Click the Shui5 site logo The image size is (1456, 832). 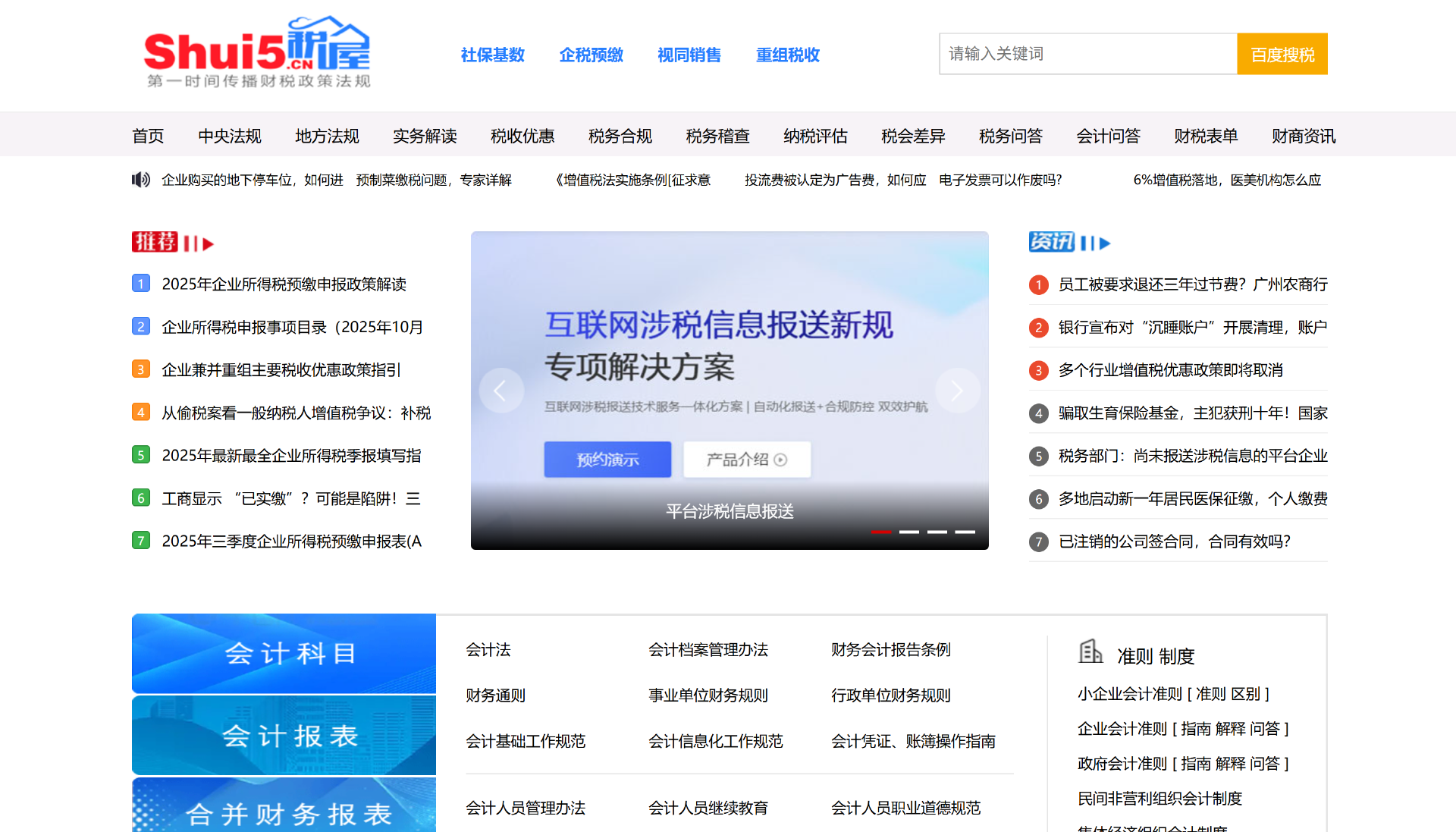point(258,52)
